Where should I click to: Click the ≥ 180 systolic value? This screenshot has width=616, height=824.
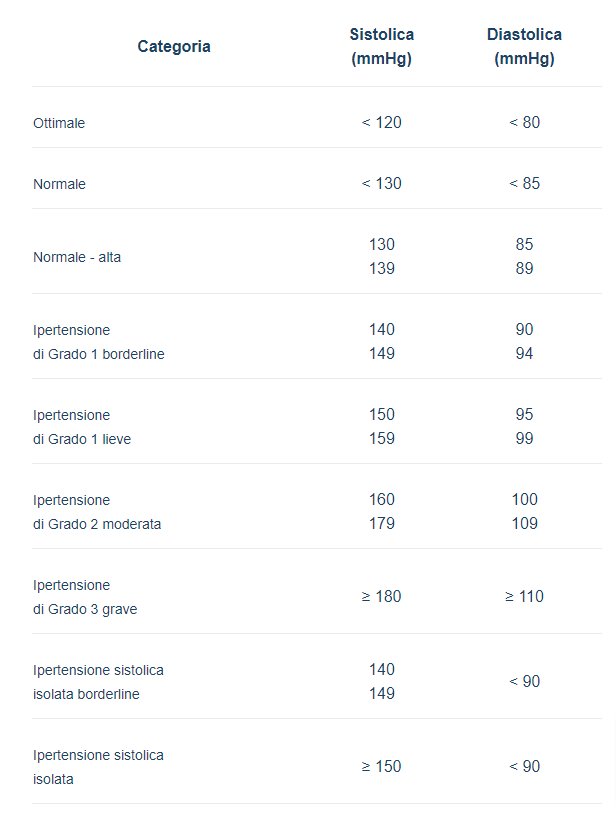coord(381,596)
